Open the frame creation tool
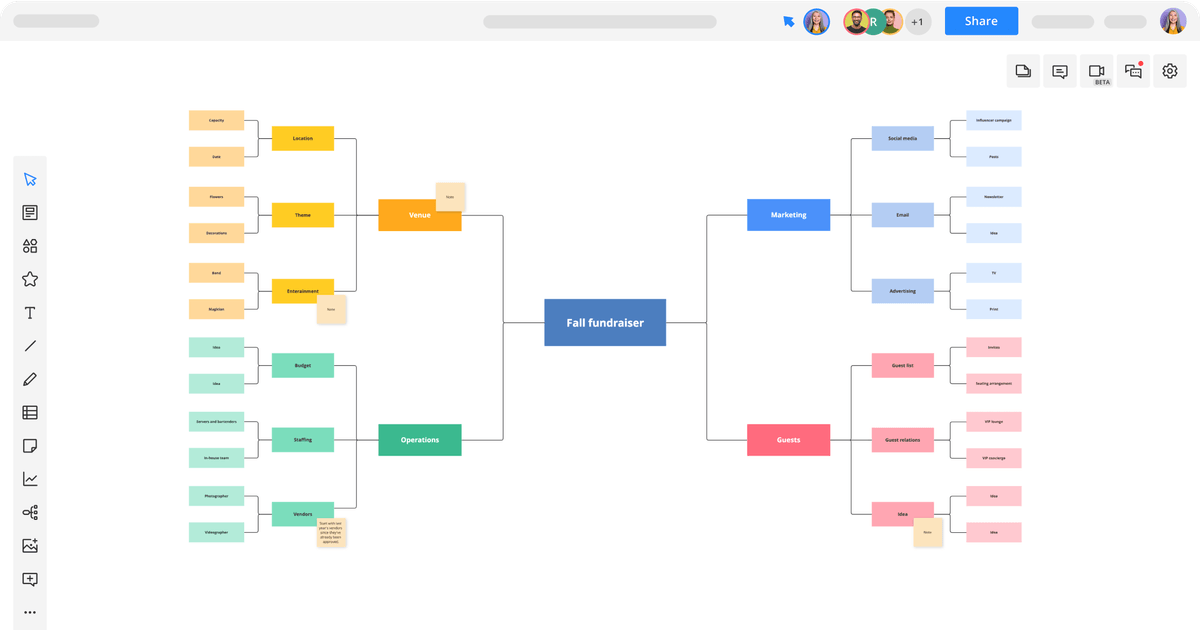1200x630 pixels. [30, 578]
